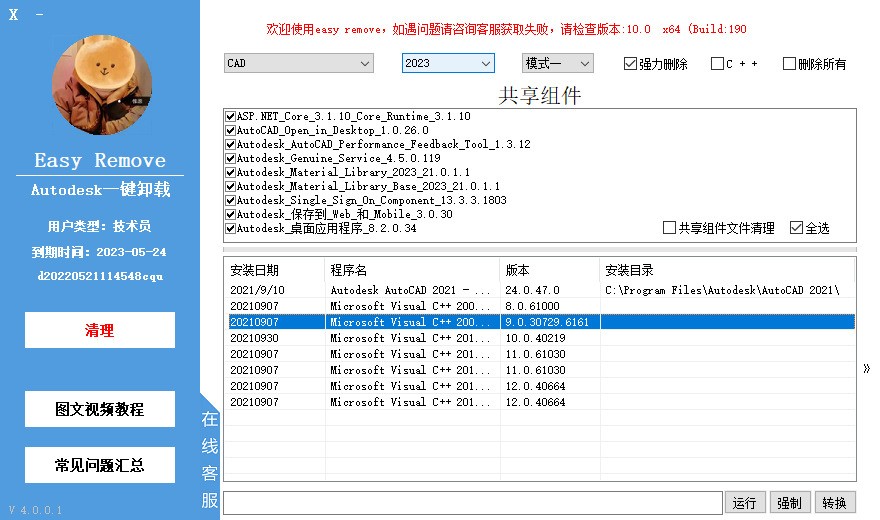Uncheck AutoCAD_Open_in_Desktop_1.0.26.0 component
This screenshot has height=520, width=880.
[230, 131]
